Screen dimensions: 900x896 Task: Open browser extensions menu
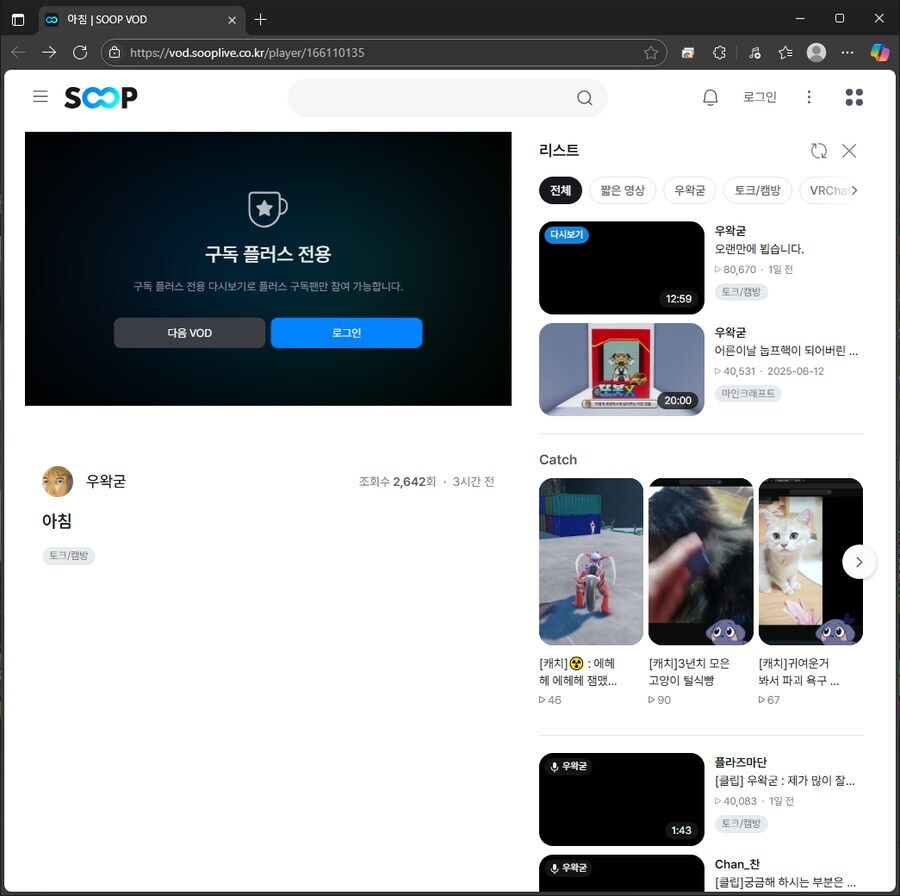(719, 53)
